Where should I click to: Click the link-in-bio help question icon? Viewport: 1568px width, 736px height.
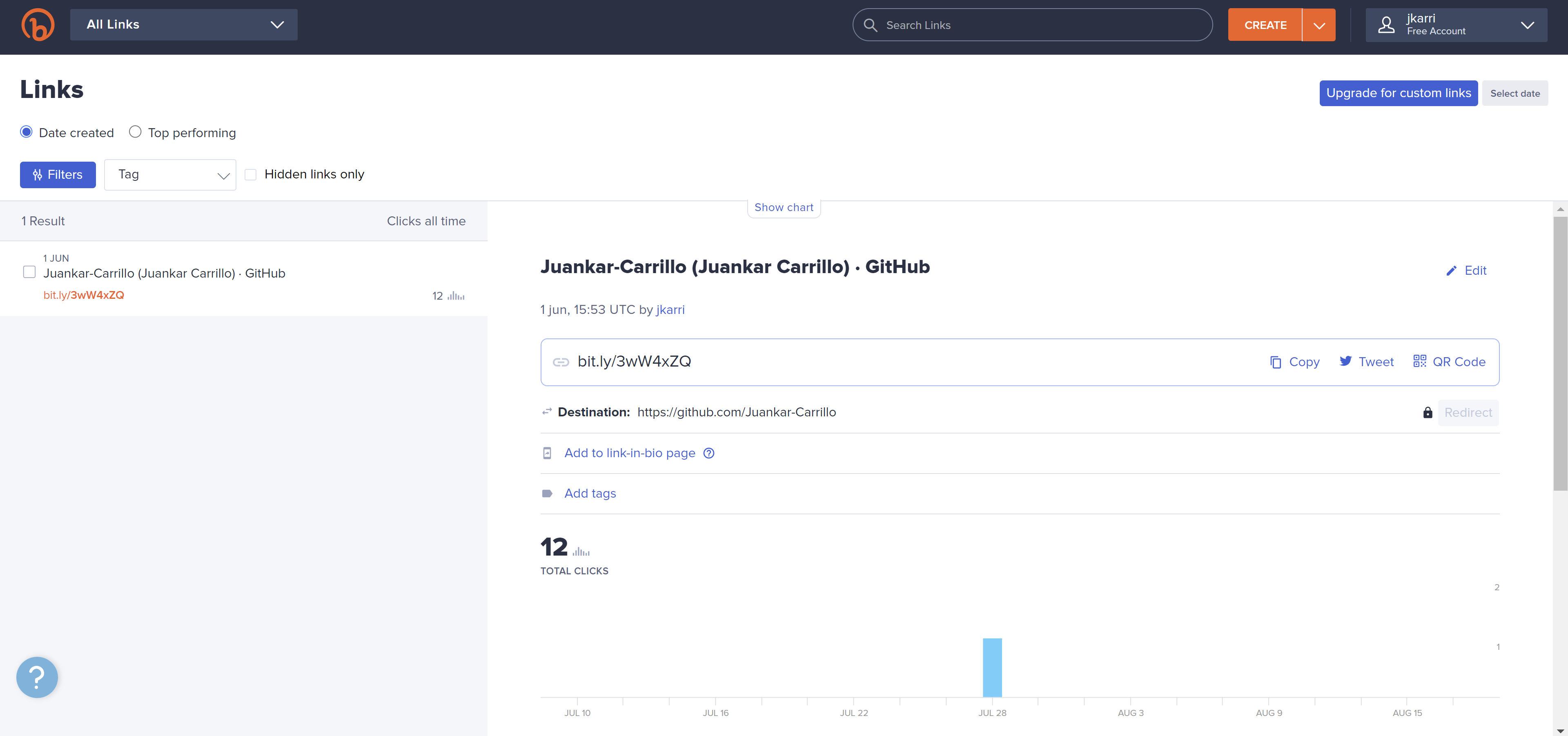tap(708, 453)
